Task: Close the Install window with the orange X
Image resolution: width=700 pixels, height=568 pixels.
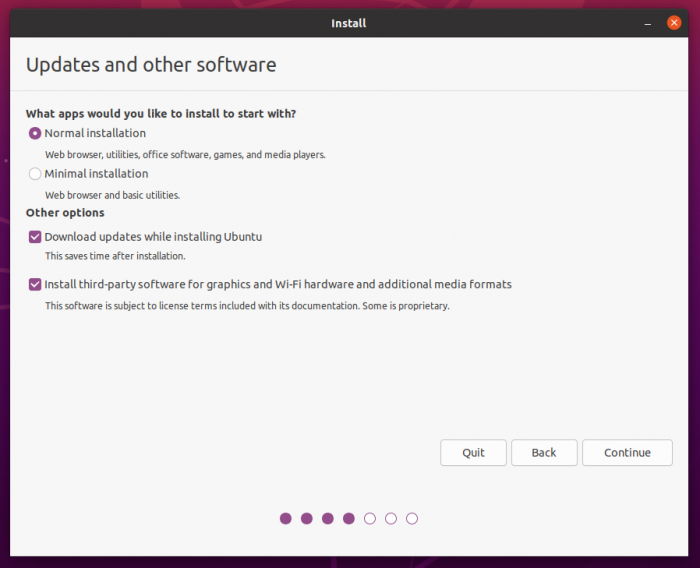Action: (673, 23)
